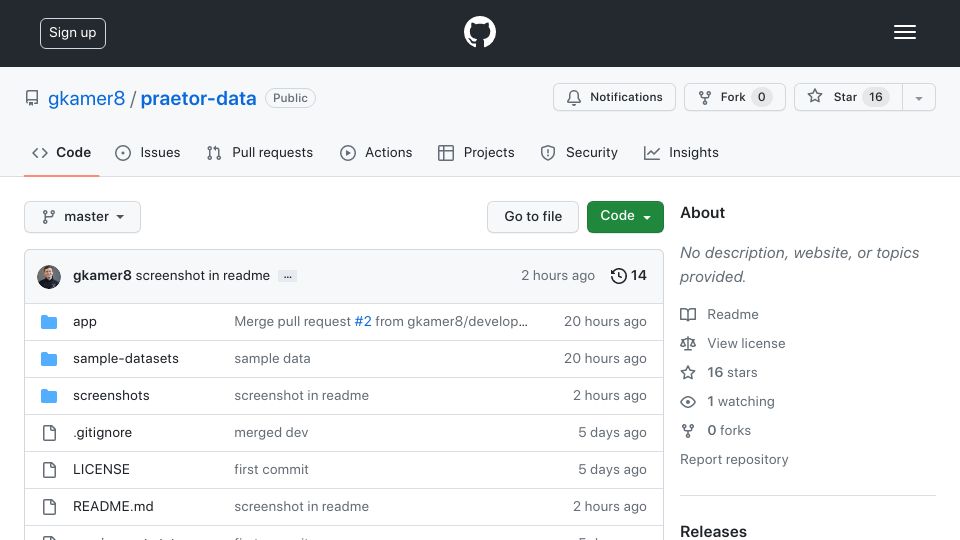Click the gkamer8 avatar in commit row

49,277
